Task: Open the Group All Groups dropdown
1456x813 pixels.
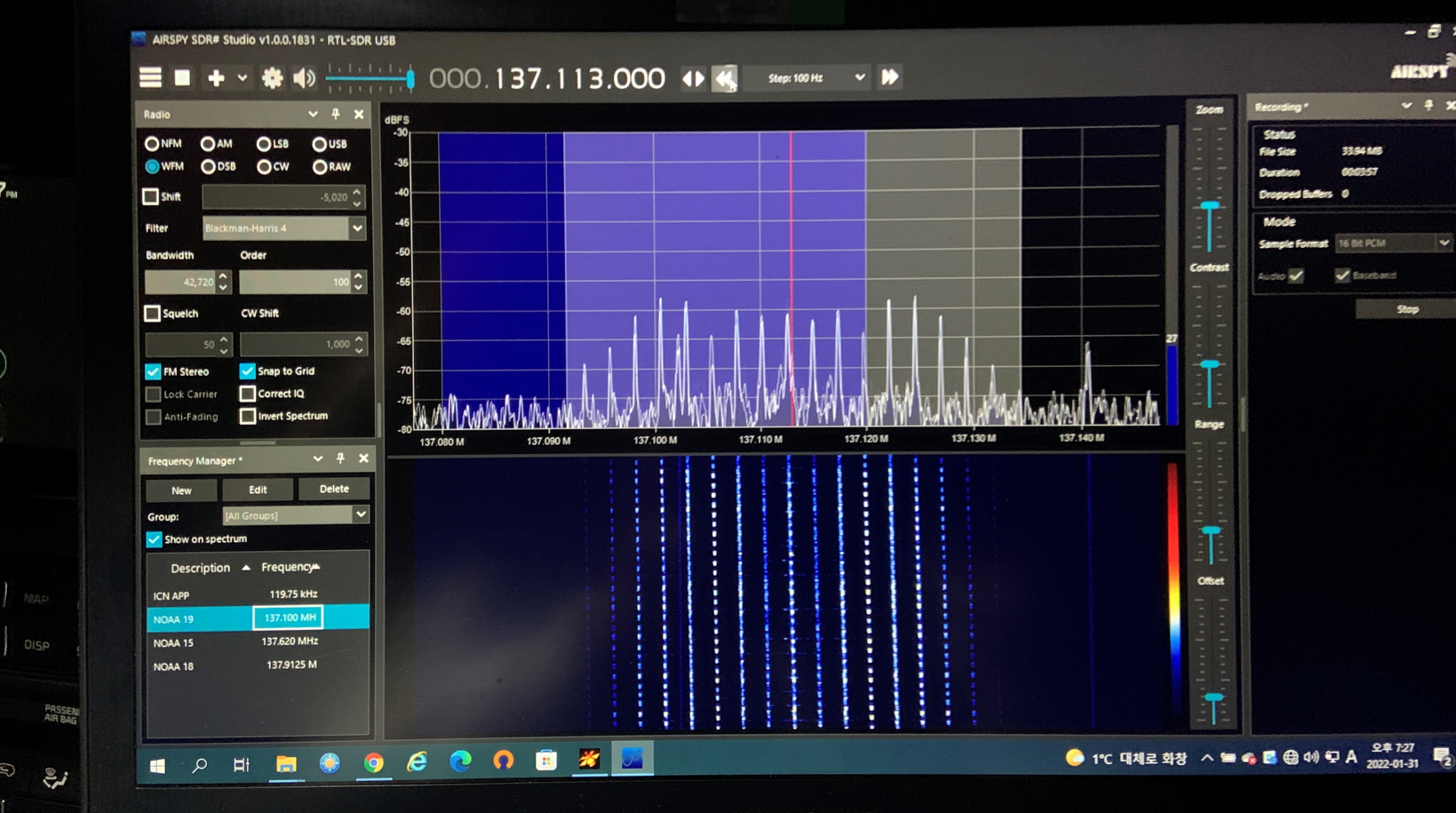Action: (295, 515)
